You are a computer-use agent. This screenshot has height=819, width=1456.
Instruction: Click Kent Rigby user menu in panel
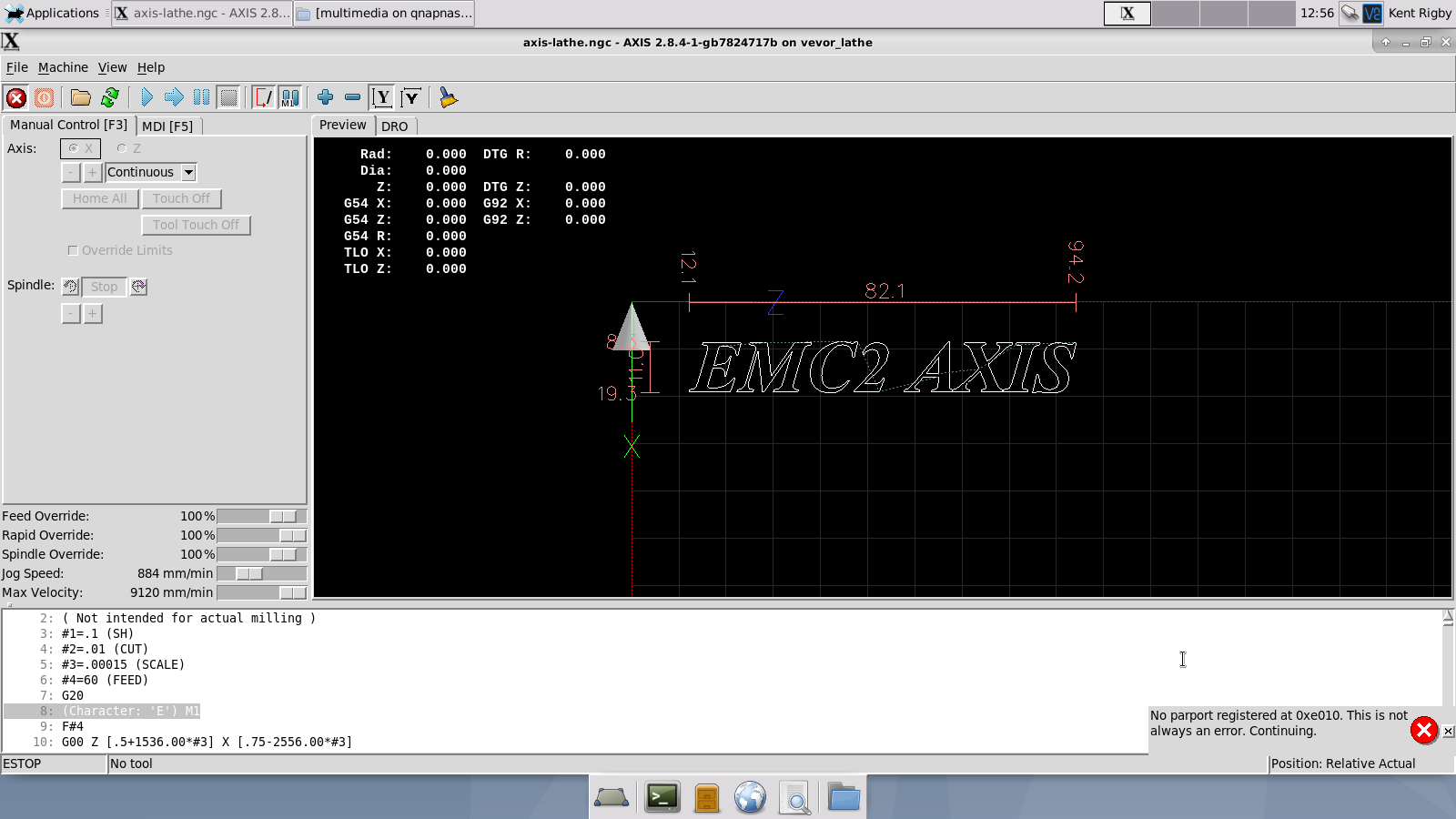pos(1420,13)
